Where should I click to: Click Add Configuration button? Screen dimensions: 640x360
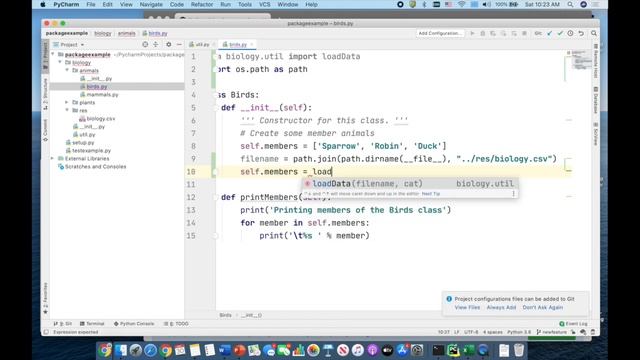tap(440, 33)
